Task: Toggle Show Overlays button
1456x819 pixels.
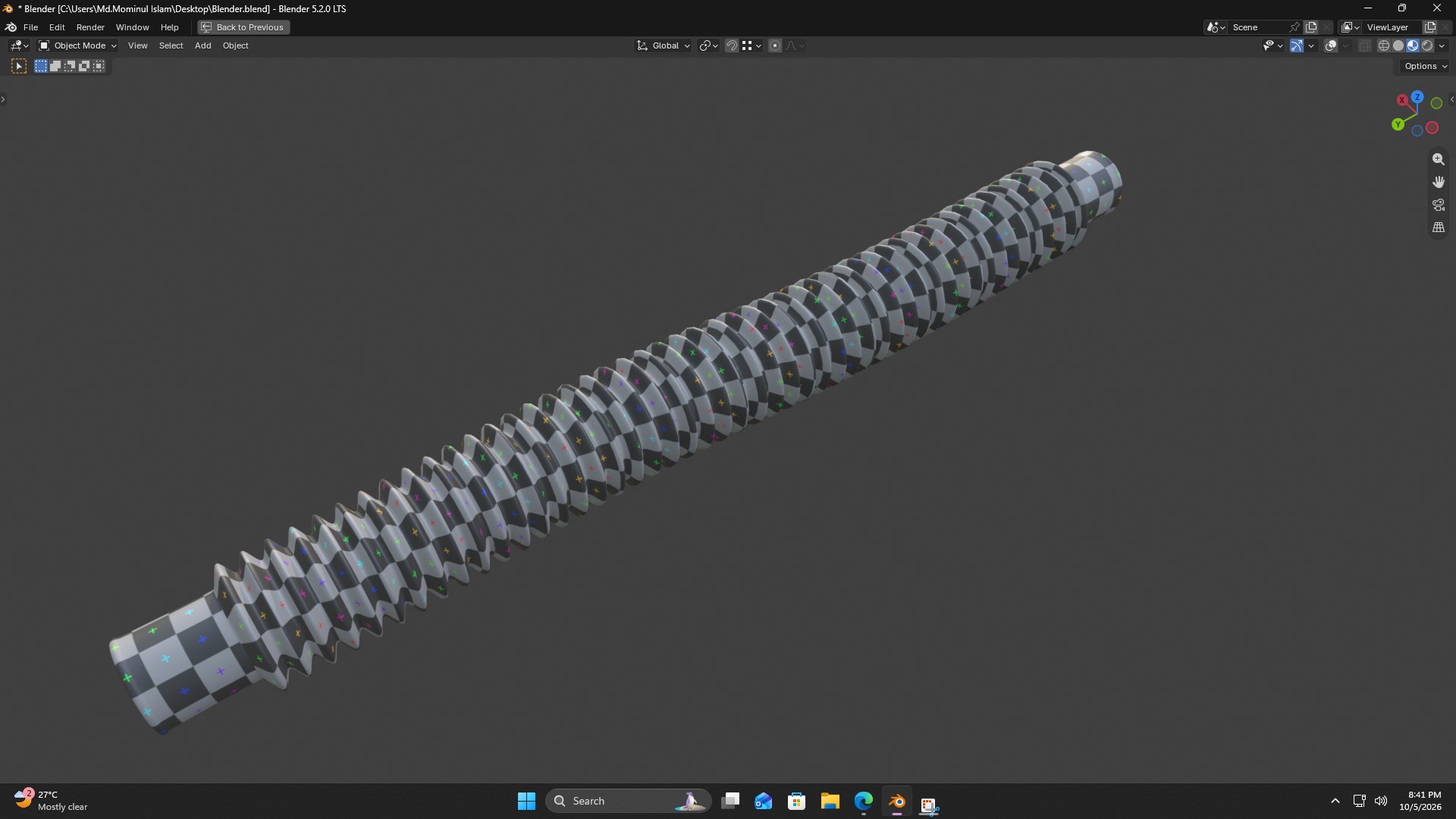Action: 1331,45
